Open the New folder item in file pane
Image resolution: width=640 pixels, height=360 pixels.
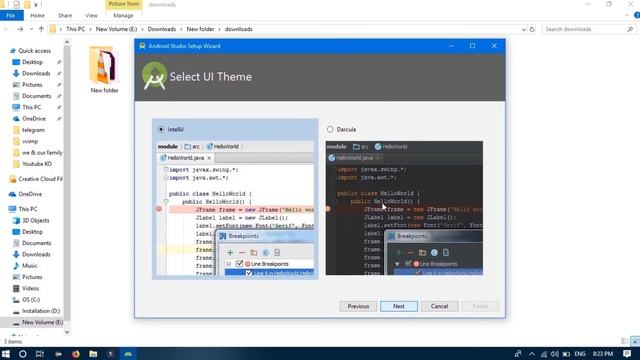click(x=104, y=70)
